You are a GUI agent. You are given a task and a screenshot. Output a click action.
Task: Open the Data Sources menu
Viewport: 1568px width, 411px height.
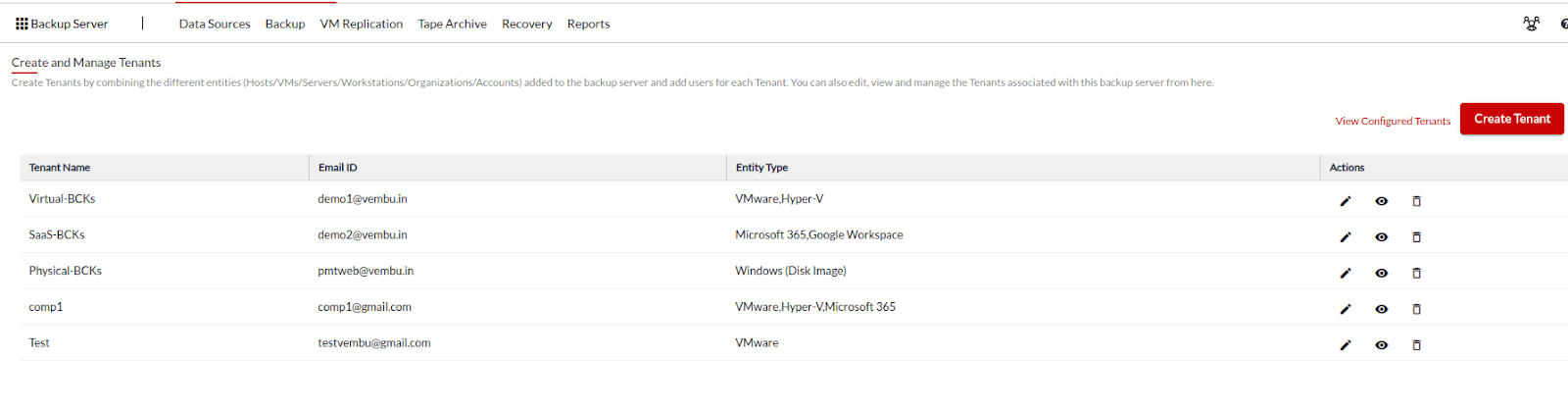tap(215, 24)
